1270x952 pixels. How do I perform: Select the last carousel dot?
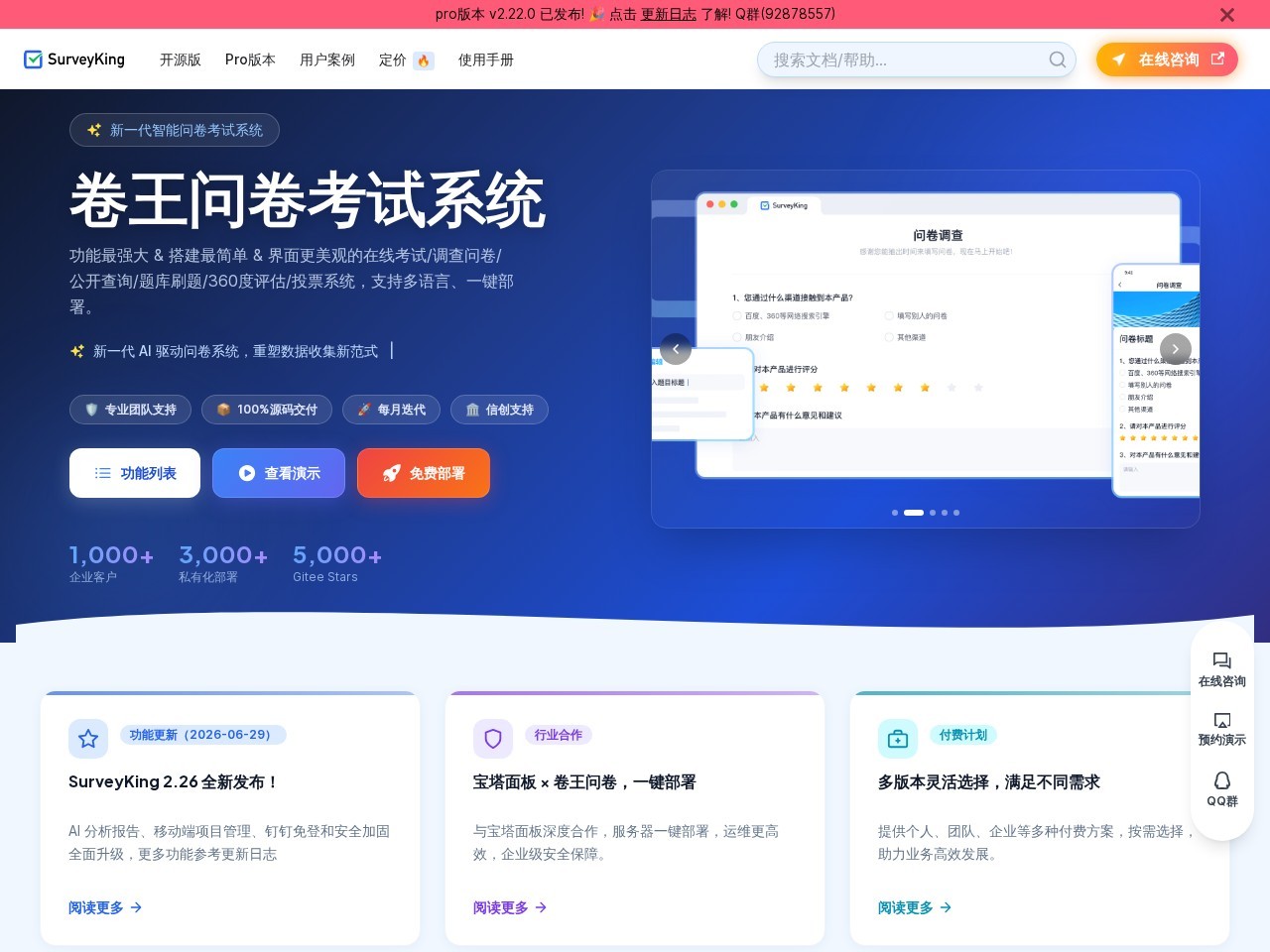coord(956,513)
